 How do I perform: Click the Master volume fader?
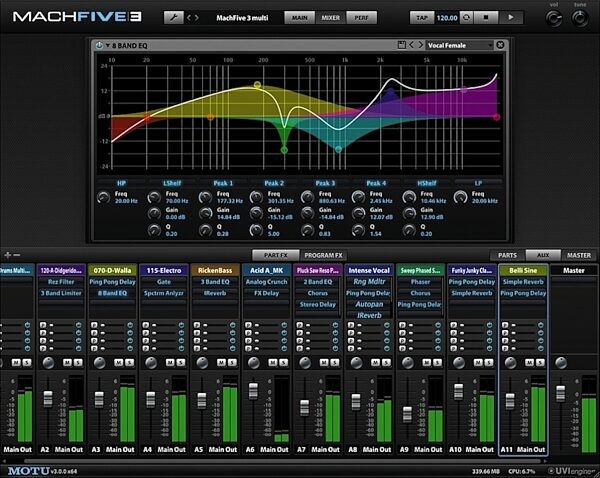[x=561, y=393]
